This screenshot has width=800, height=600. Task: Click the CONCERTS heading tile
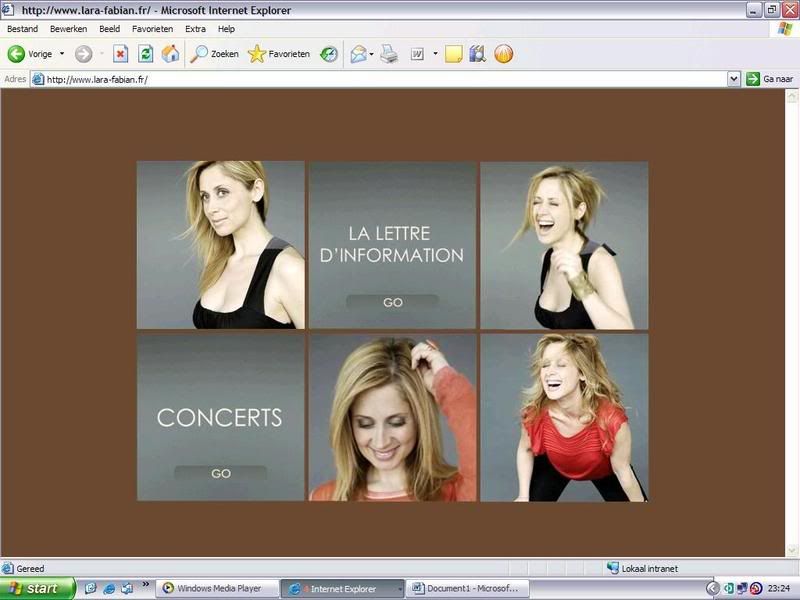(x=219, y=417)
